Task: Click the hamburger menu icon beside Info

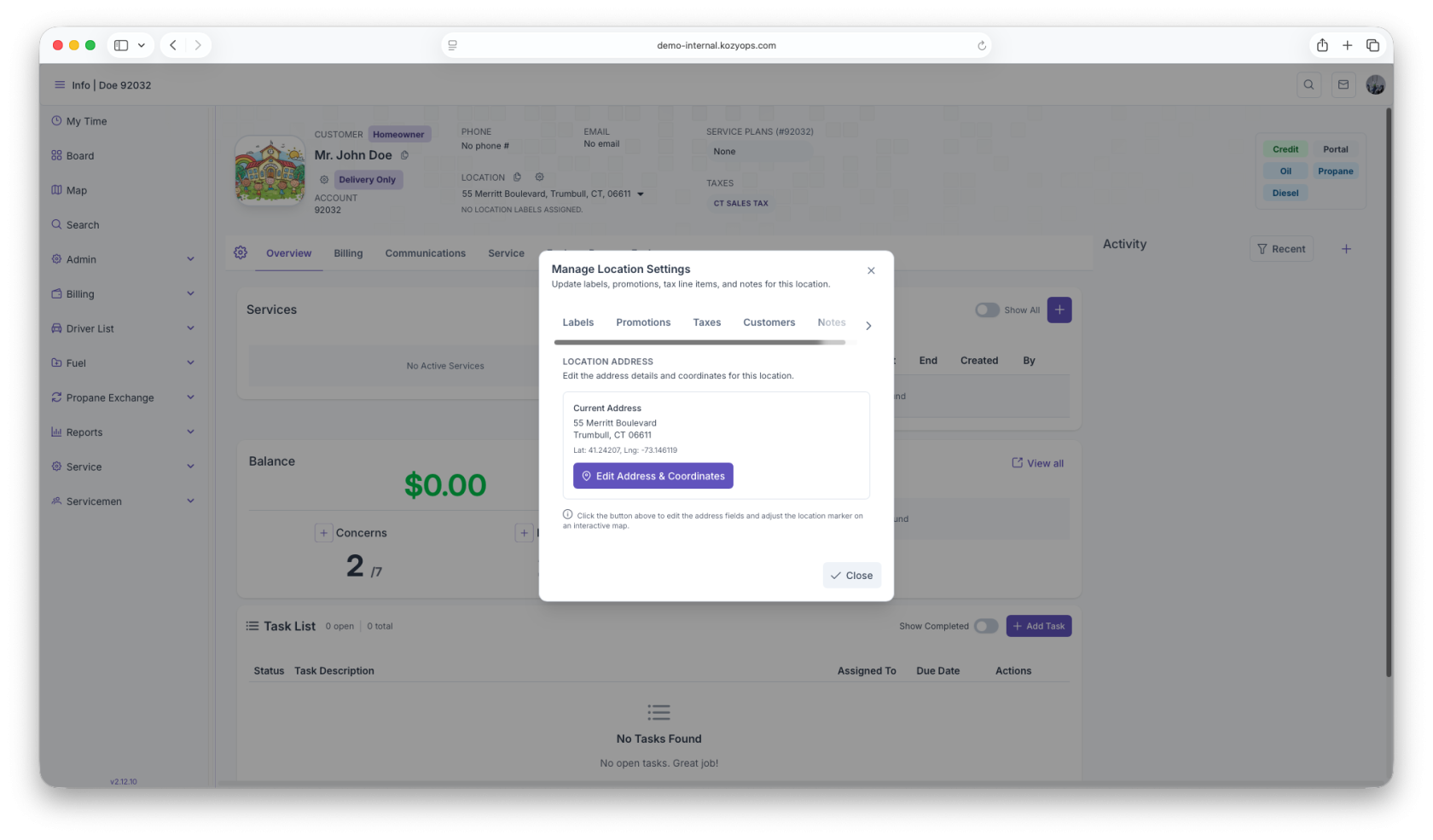Action: click(x=60, y=85)
